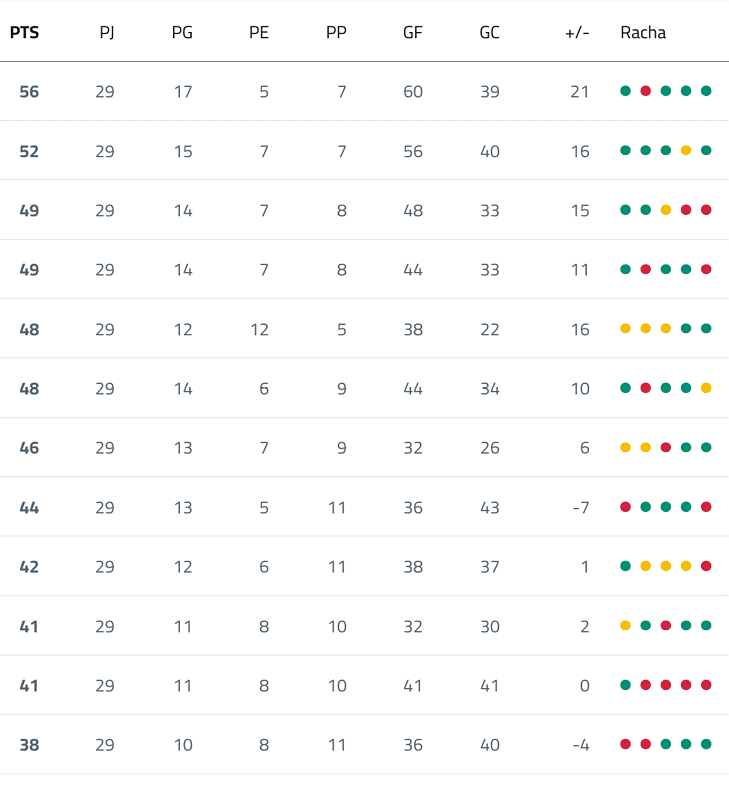Sort by the PTS column header

24,32
